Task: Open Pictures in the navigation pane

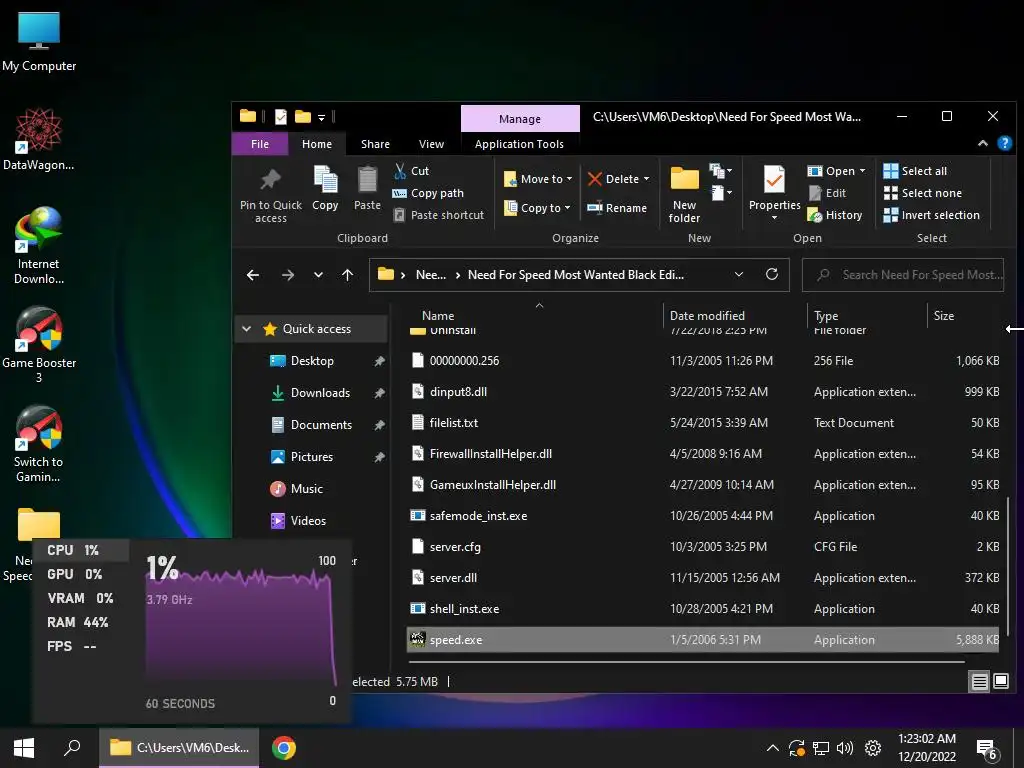Action: pos(312,456)
